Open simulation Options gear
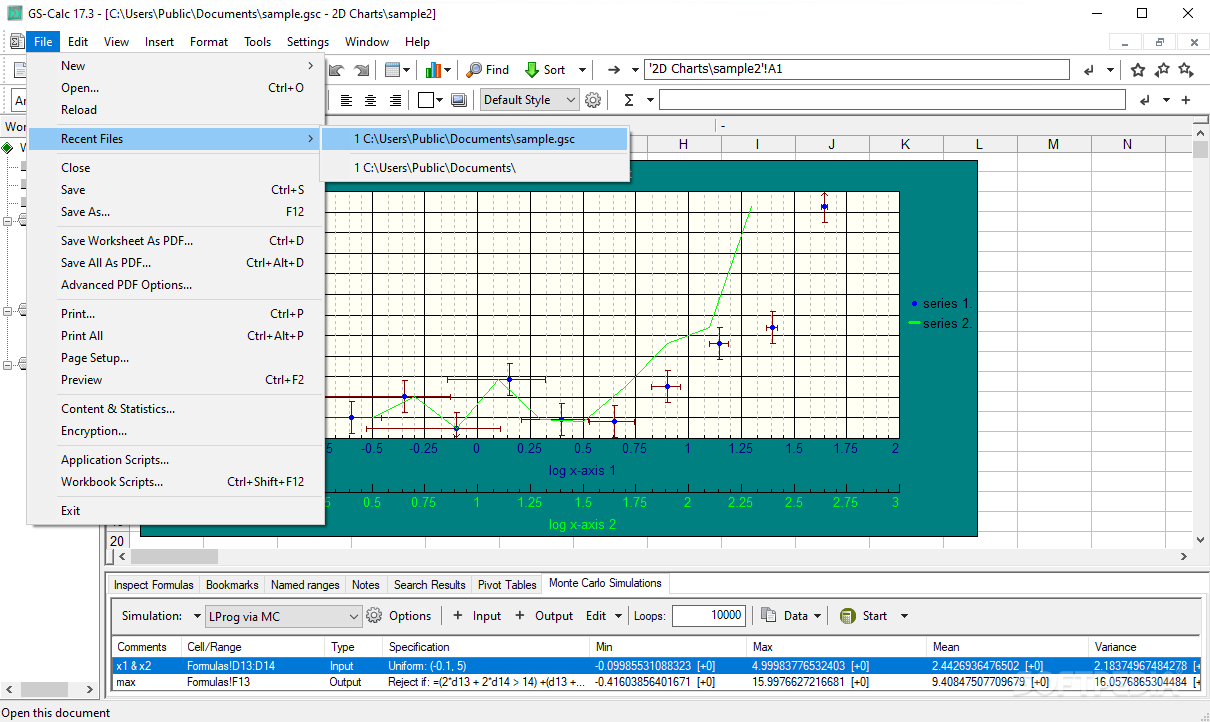This screenshot has height=722, width=1210. click(x=399, y=616)
